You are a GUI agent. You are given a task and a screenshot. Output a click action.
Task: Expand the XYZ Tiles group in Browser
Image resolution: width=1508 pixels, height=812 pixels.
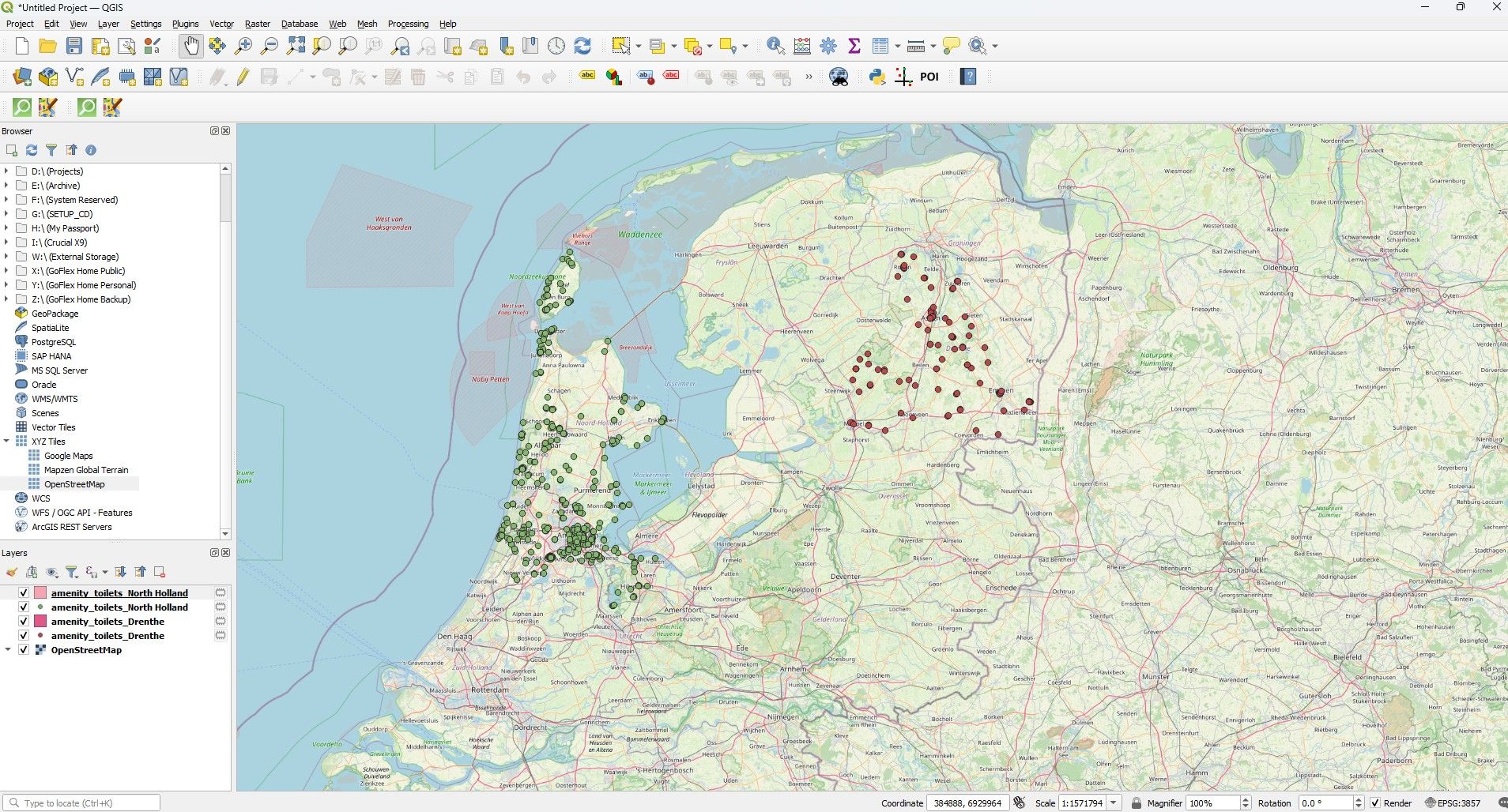(8, 441)
